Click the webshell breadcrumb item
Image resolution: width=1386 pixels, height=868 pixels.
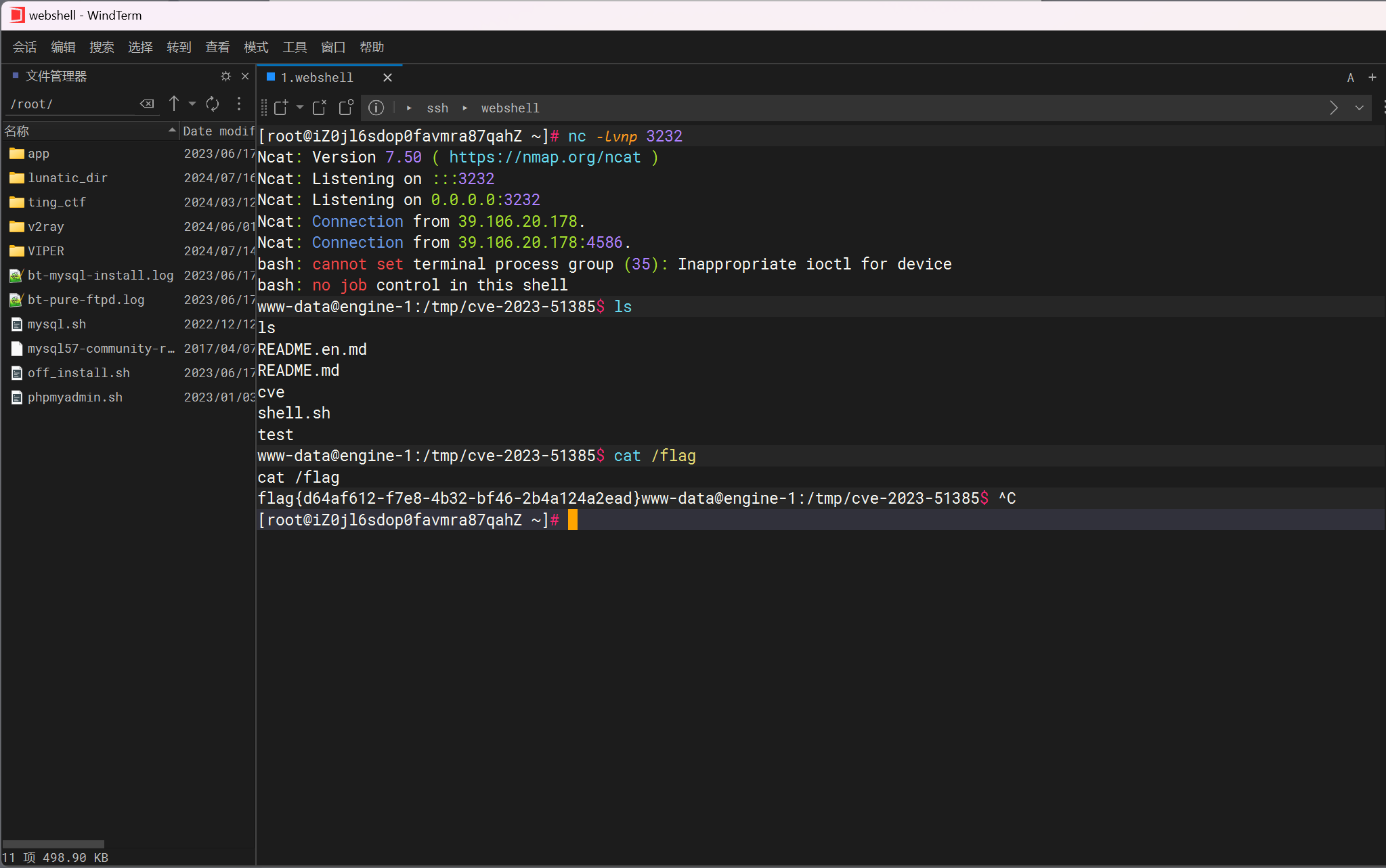510,108
